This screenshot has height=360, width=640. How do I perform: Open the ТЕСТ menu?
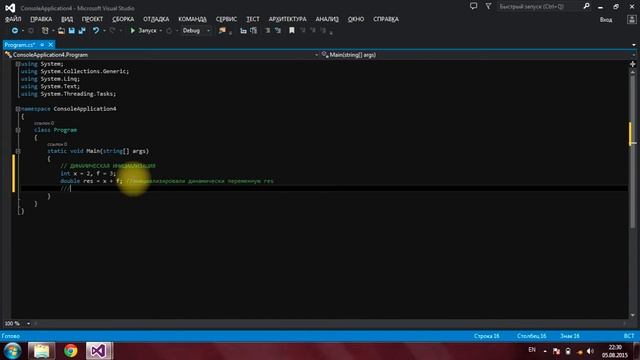253,19
